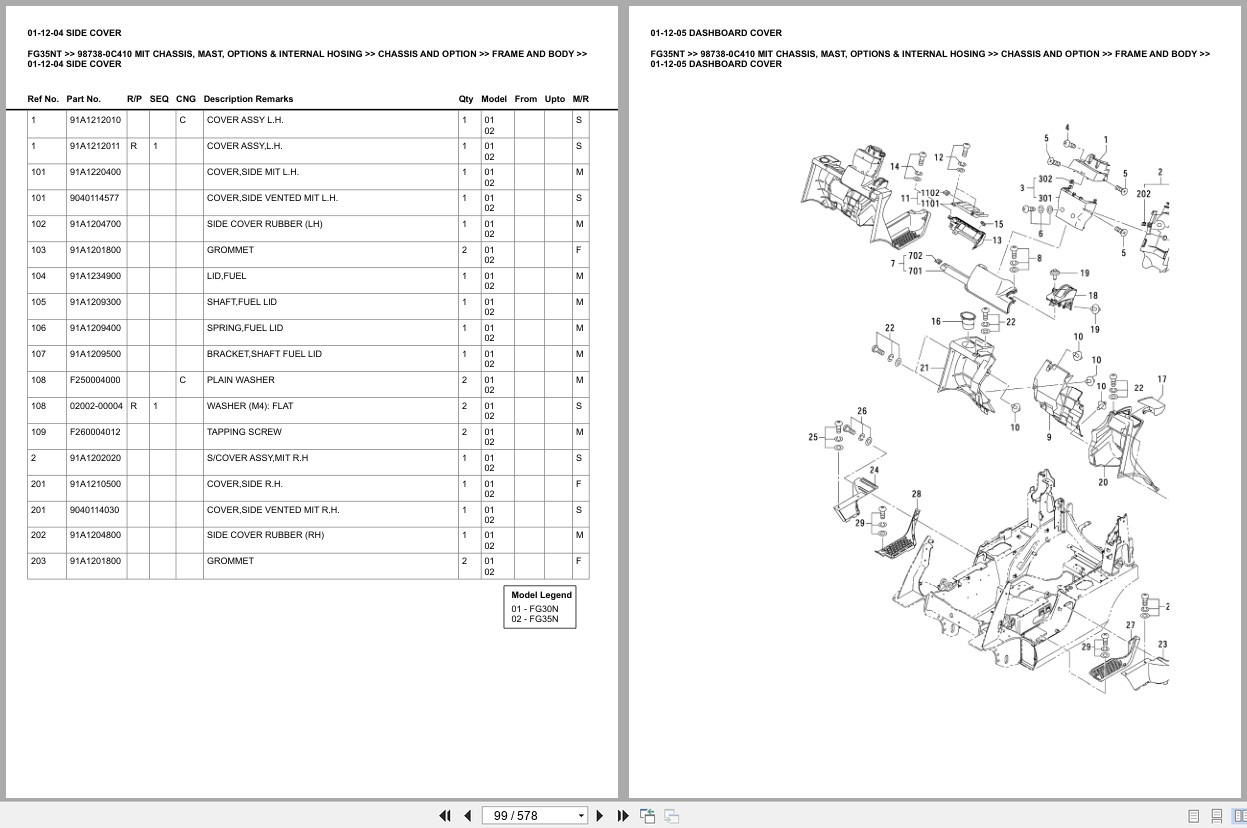The image size is (1247, 828).
Task: Select COVER,SIDE MIT L.H. description
Action: pos(253,172)
